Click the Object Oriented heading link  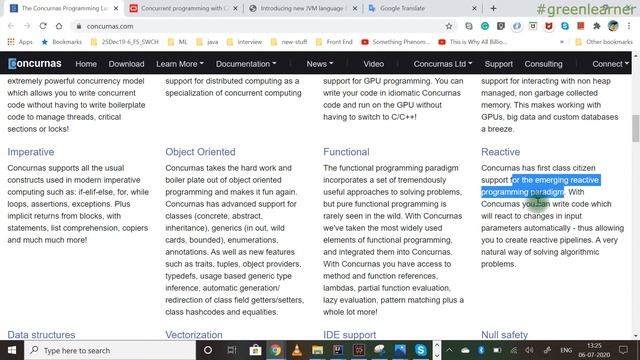pos(200,152)
